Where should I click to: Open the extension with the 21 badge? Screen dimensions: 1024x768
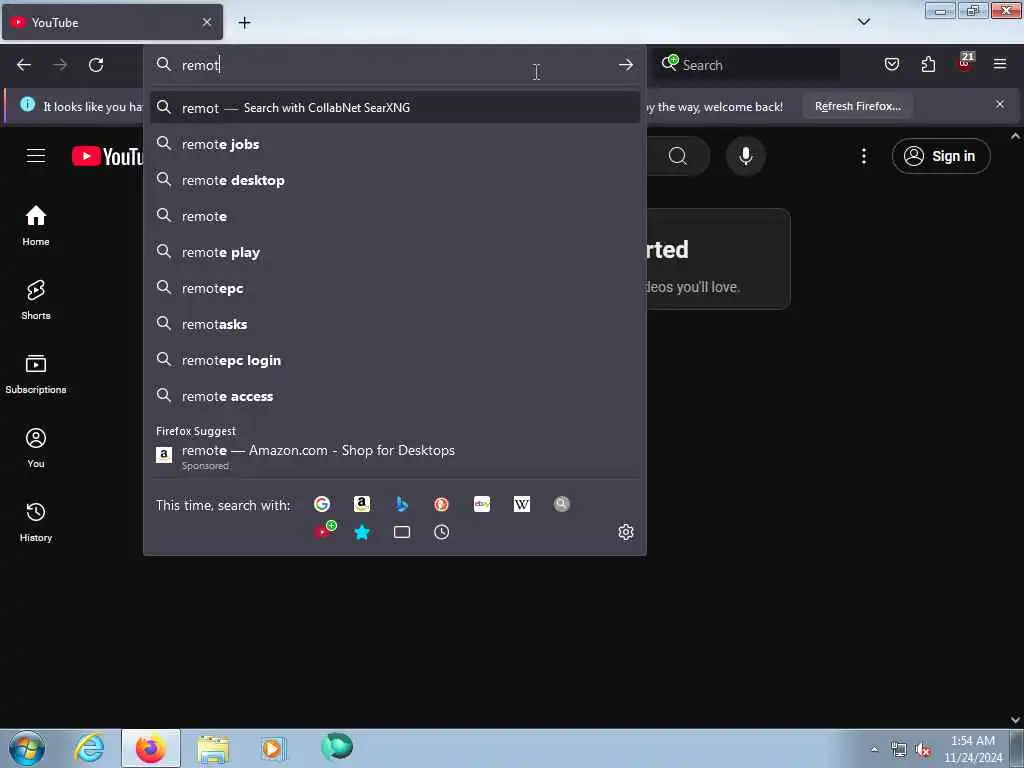coord(965,63)
